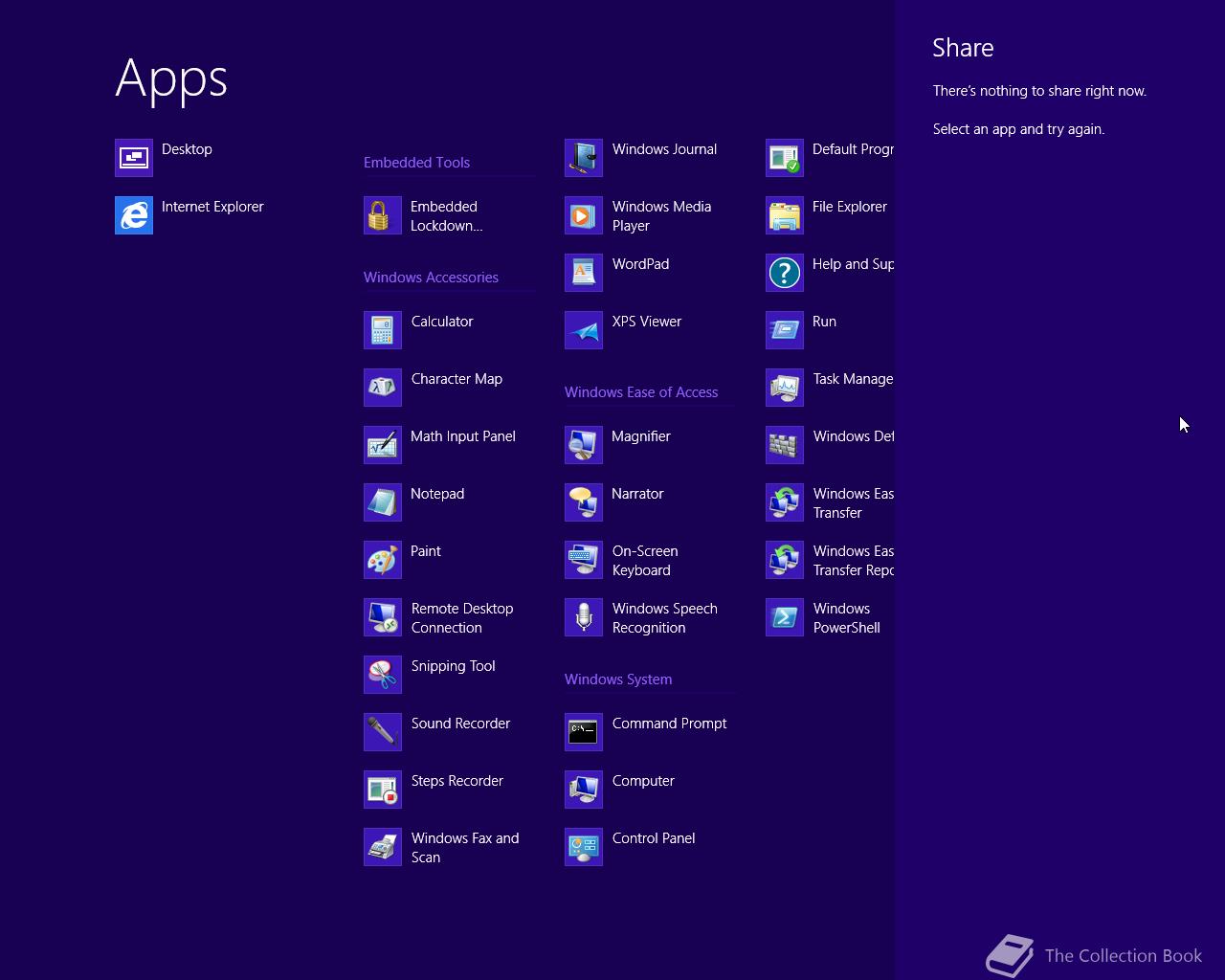The width and height of the screenshot is (1225, 980).
Task: Open the Desktop app icon
Action: point(134,158)
